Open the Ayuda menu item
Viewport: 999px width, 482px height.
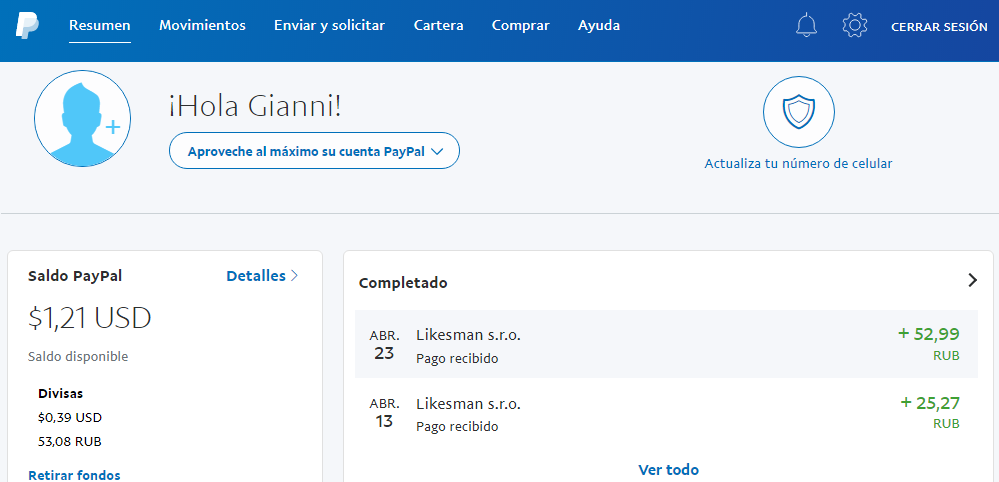point(599,25)
